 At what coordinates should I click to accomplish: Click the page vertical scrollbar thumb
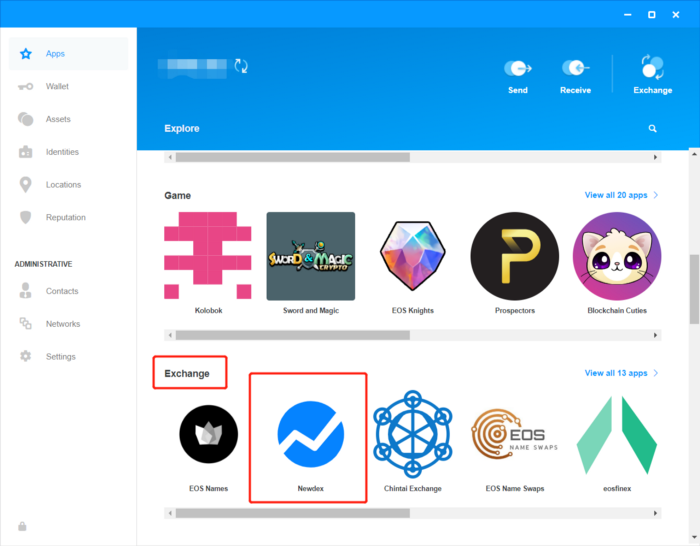(694, 289)
